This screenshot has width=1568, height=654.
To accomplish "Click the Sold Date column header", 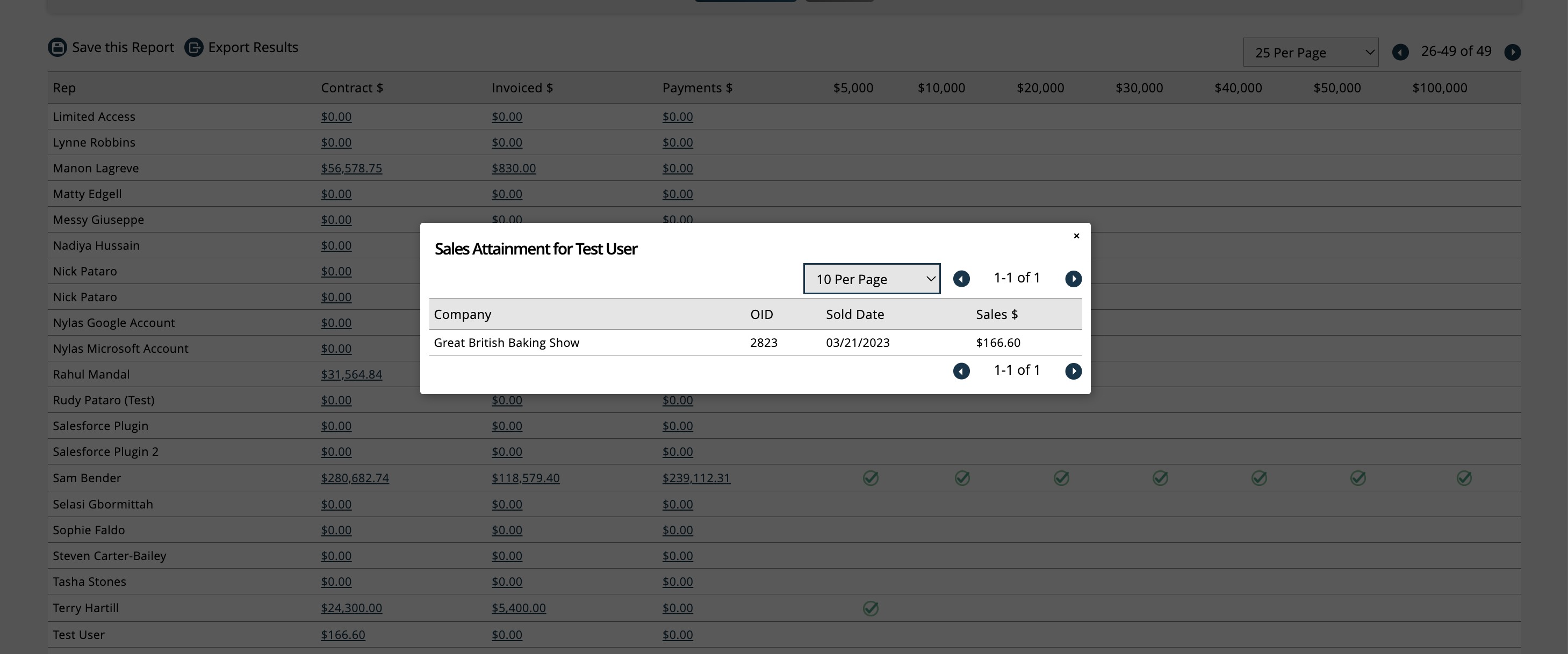I will coord(854,315).
